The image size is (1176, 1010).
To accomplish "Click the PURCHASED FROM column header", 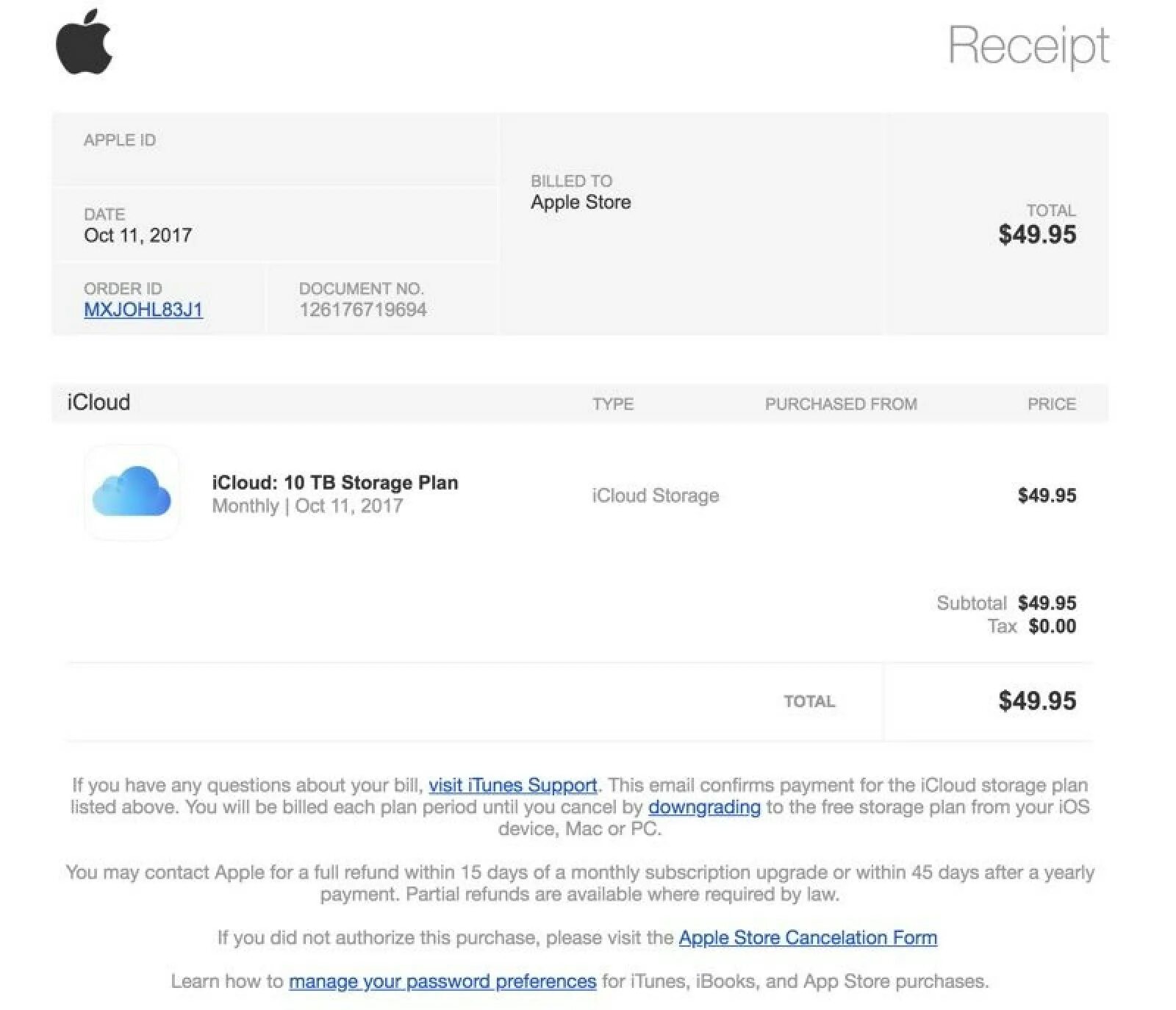I will [x=841, y=404].
